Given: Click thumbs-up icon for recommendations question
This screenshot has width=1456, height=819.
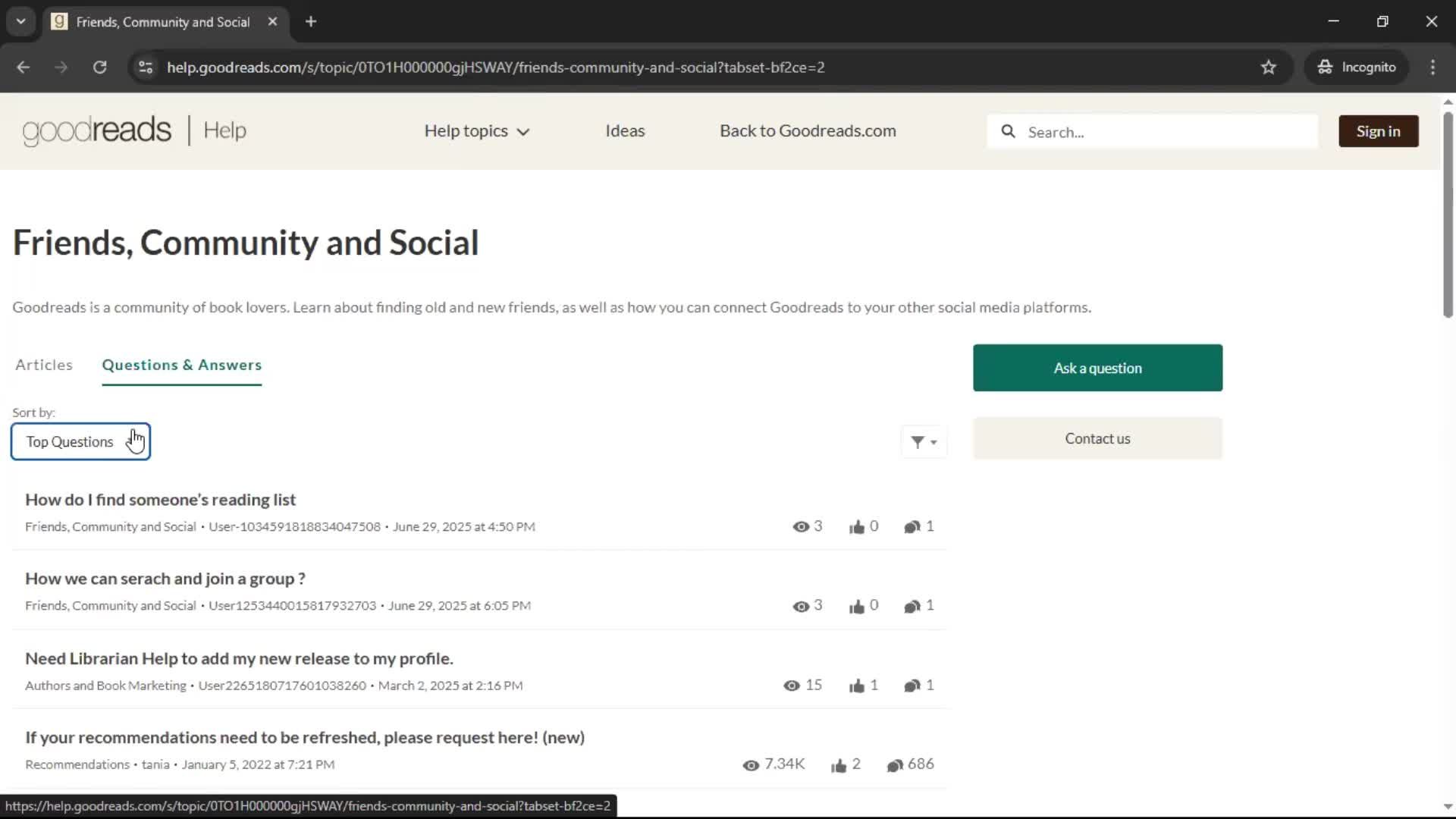Looking at the screenshot, I should tap(839, 766).
